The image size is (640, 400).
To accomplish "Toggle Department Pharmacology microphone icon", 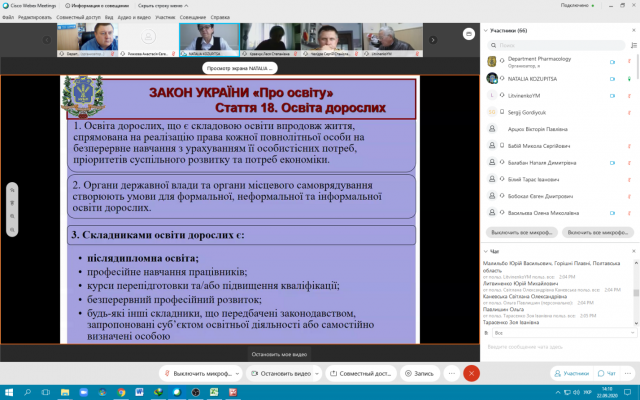I will (x=629, y=62).
